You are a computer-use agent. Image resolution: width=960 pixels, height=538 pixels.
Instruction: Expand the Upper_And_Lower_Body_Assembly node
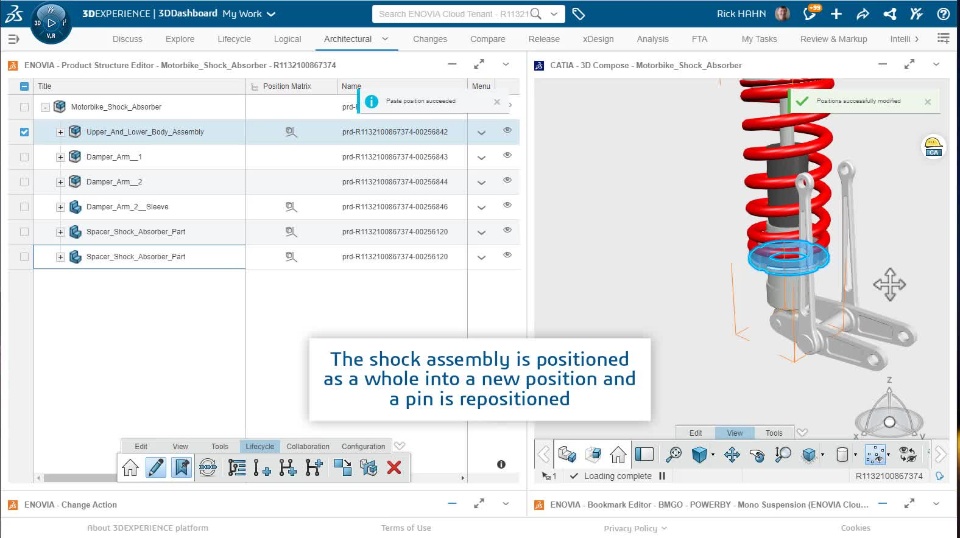60,132
